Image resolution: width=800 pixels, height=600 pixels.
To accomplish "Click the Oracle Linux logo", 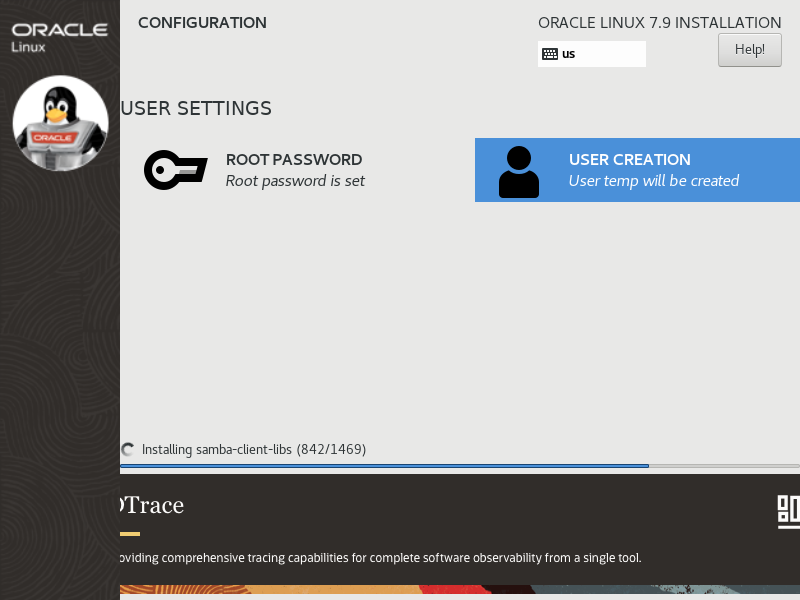I will tap(59, 37).
